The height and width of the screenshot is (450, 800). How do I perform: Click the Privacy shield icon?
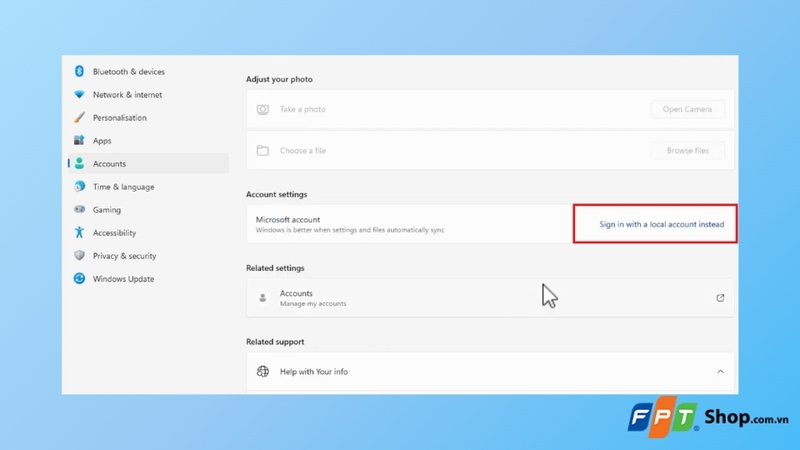pos(79,255)
